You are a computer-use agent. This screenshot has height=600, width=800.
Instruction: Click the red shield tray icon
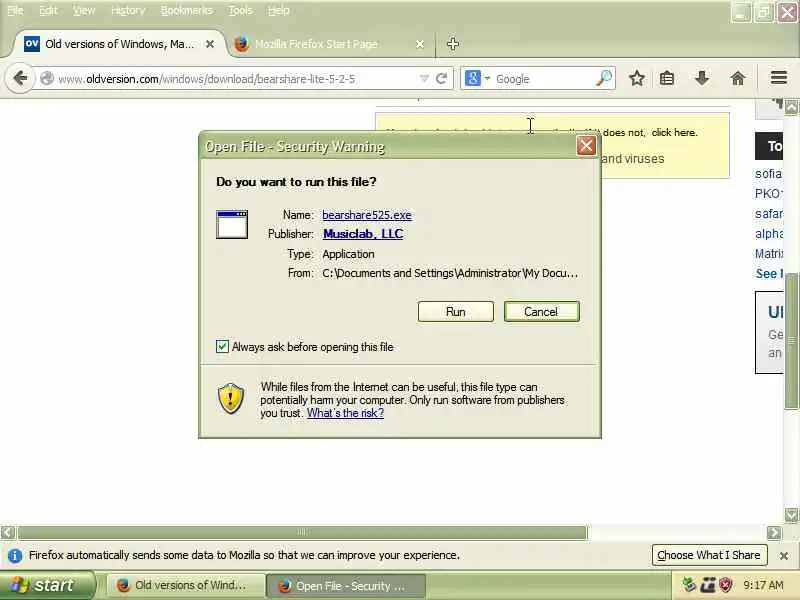click(x=726, y=585)
